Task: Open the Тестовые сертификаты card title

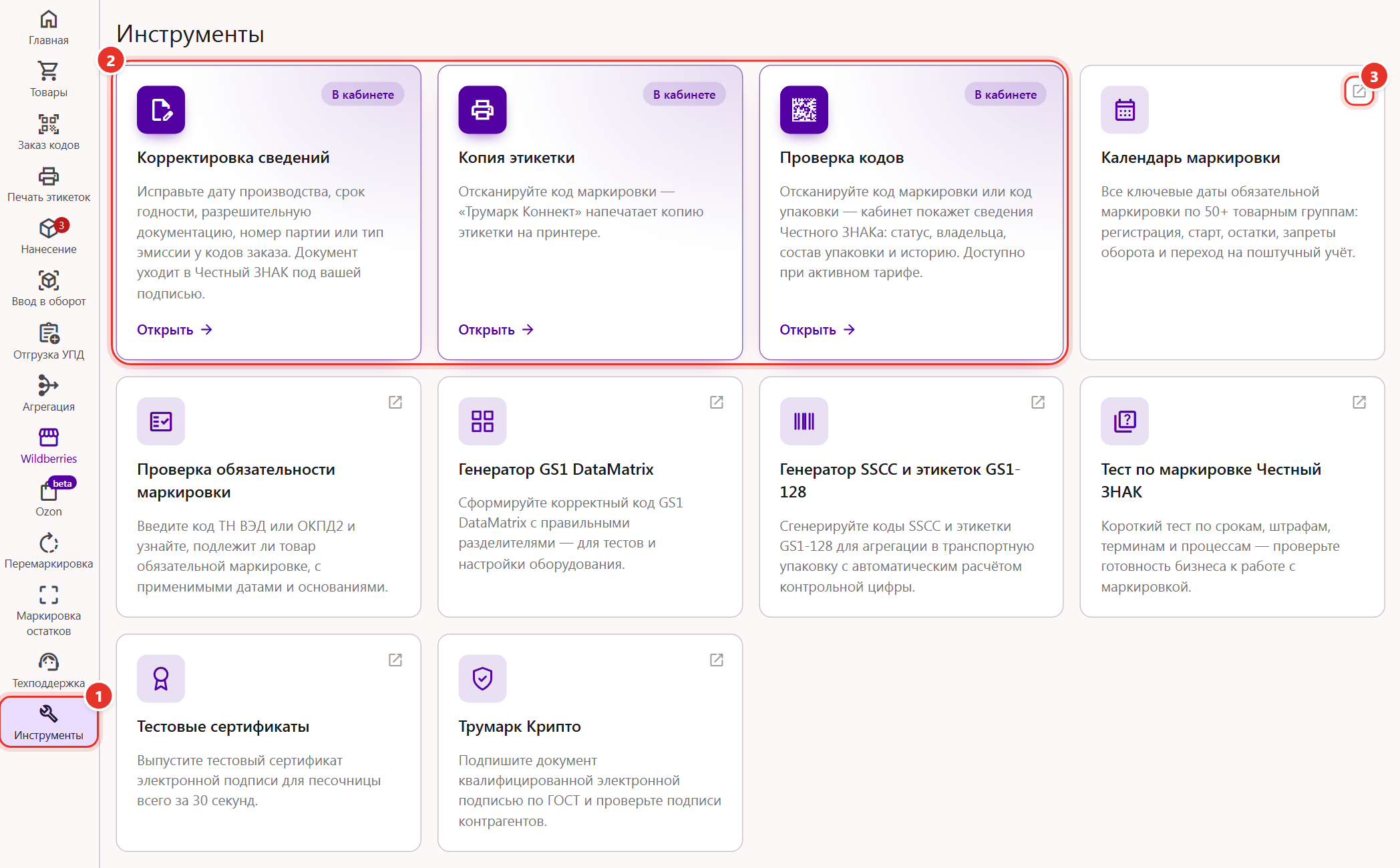Action: pyautogui.click(x=223, y=726)
